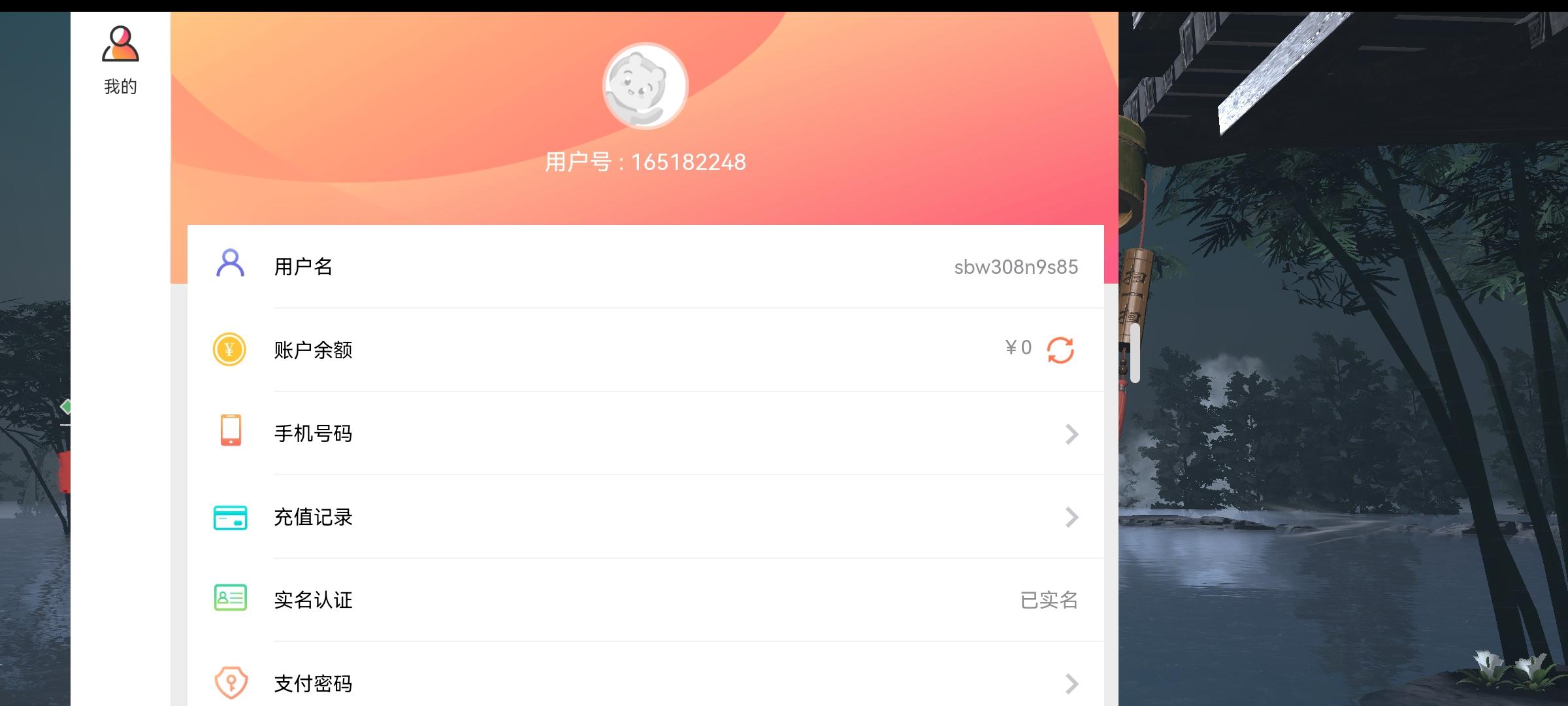
Task: Expand 充值记录 row chevron arrow
Action: [x=1071, y=518]
